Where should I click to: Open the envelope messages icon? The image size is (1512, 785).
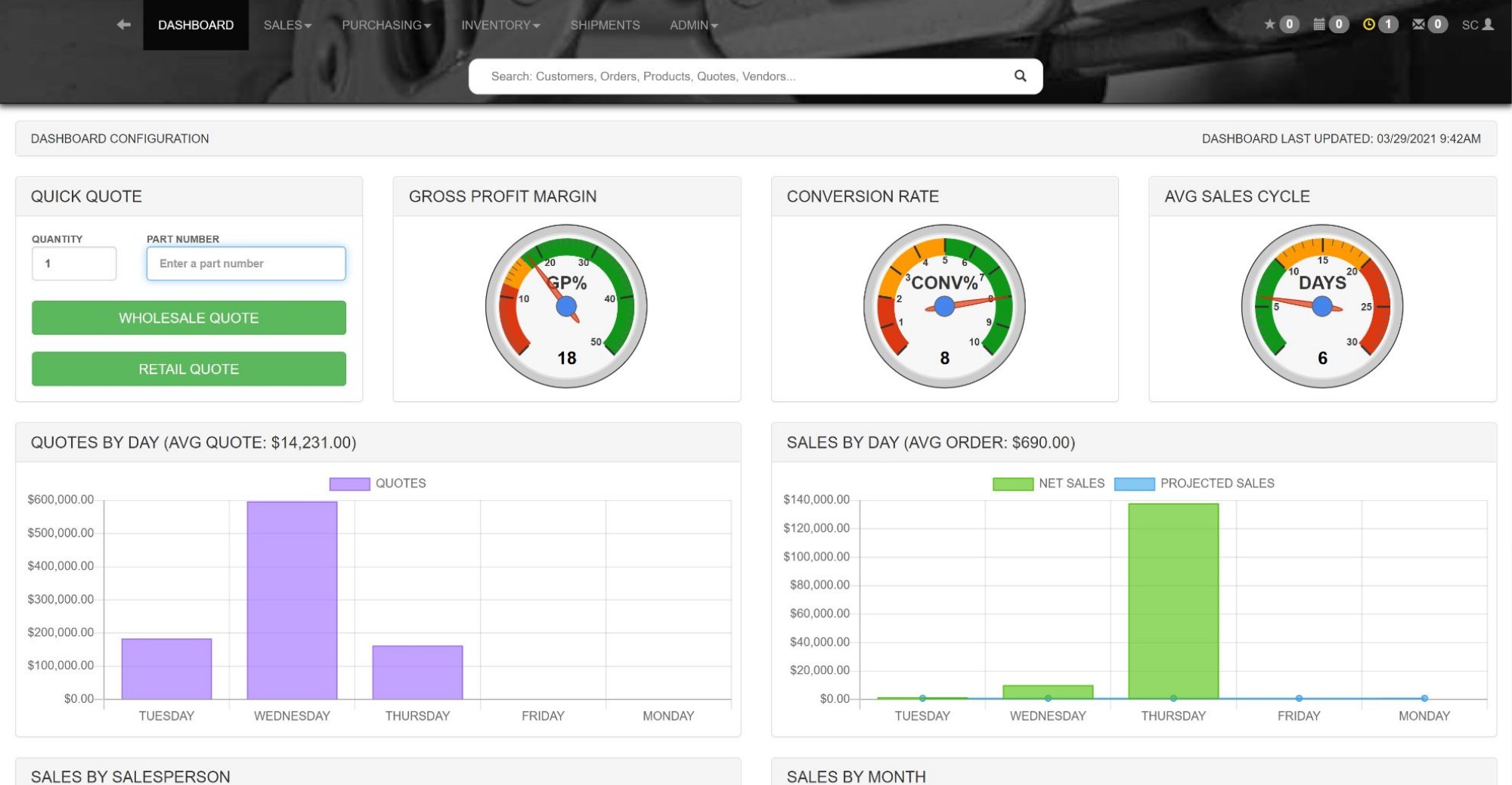[x=1418, y=24]
